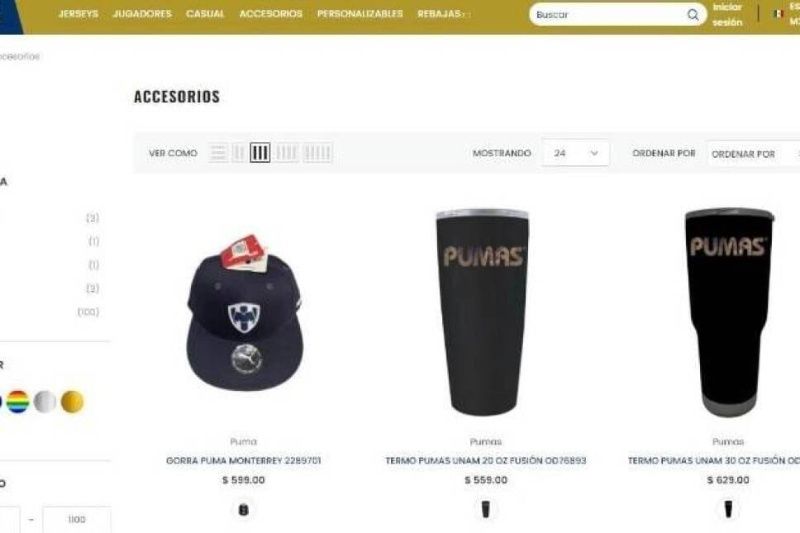Viewport: 800px width, 533px height.
Task: Open the Personalizables menu
Action: [360, 14]
